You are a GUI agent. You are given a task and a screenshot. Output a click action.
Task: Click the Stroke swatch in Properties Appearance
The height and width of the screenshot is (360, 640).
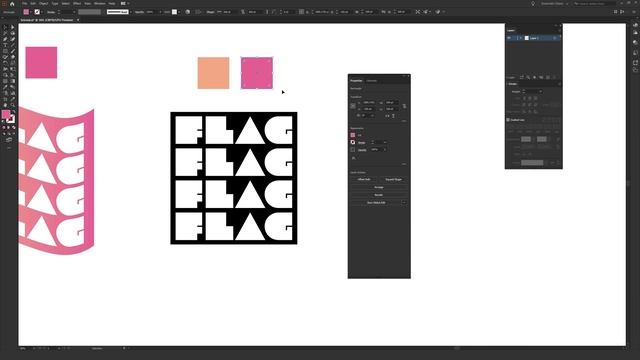click(353, 142)
